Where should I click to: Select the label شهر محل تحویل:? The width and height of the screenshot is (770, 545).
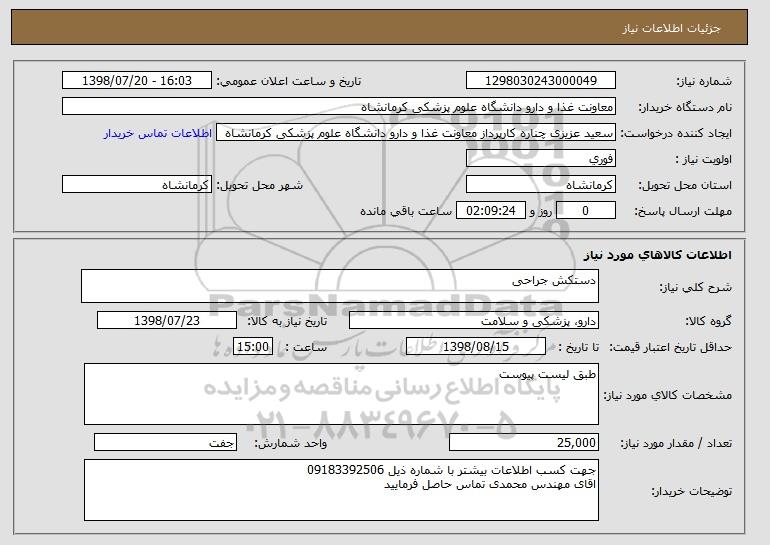click(x=260, y=185)
